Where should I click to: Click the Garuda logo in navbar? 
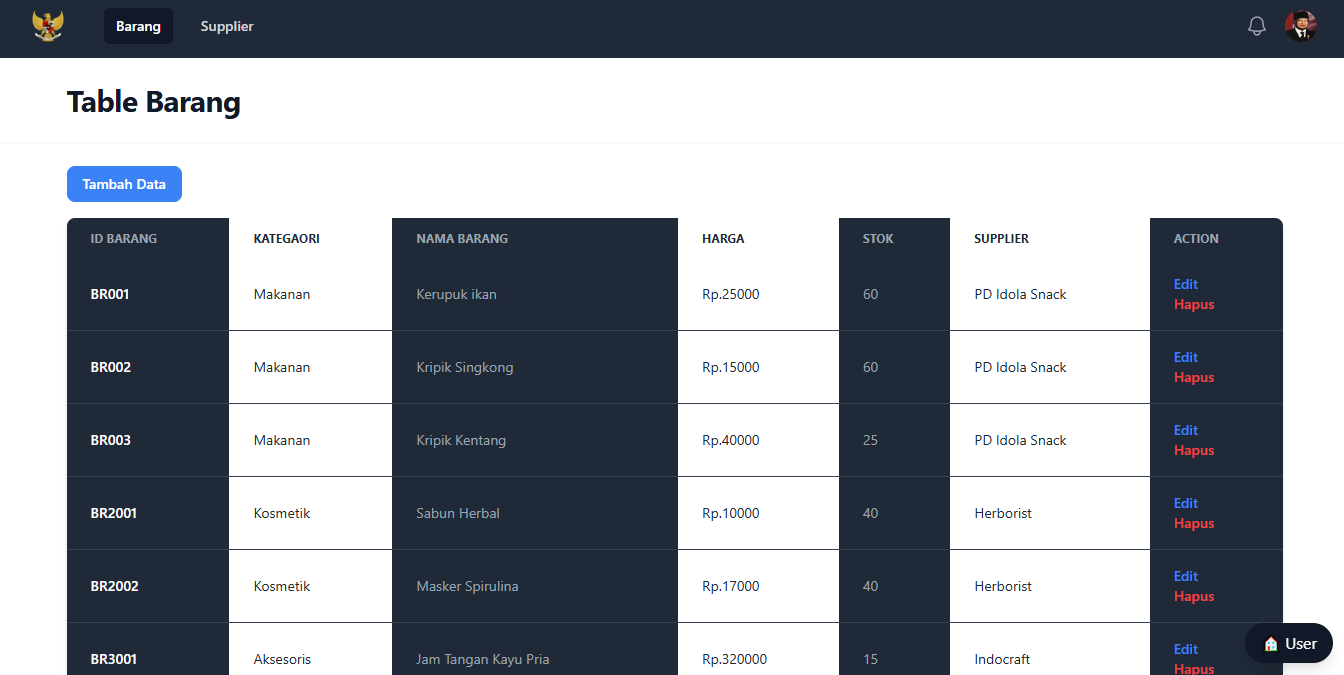point(48,26)
